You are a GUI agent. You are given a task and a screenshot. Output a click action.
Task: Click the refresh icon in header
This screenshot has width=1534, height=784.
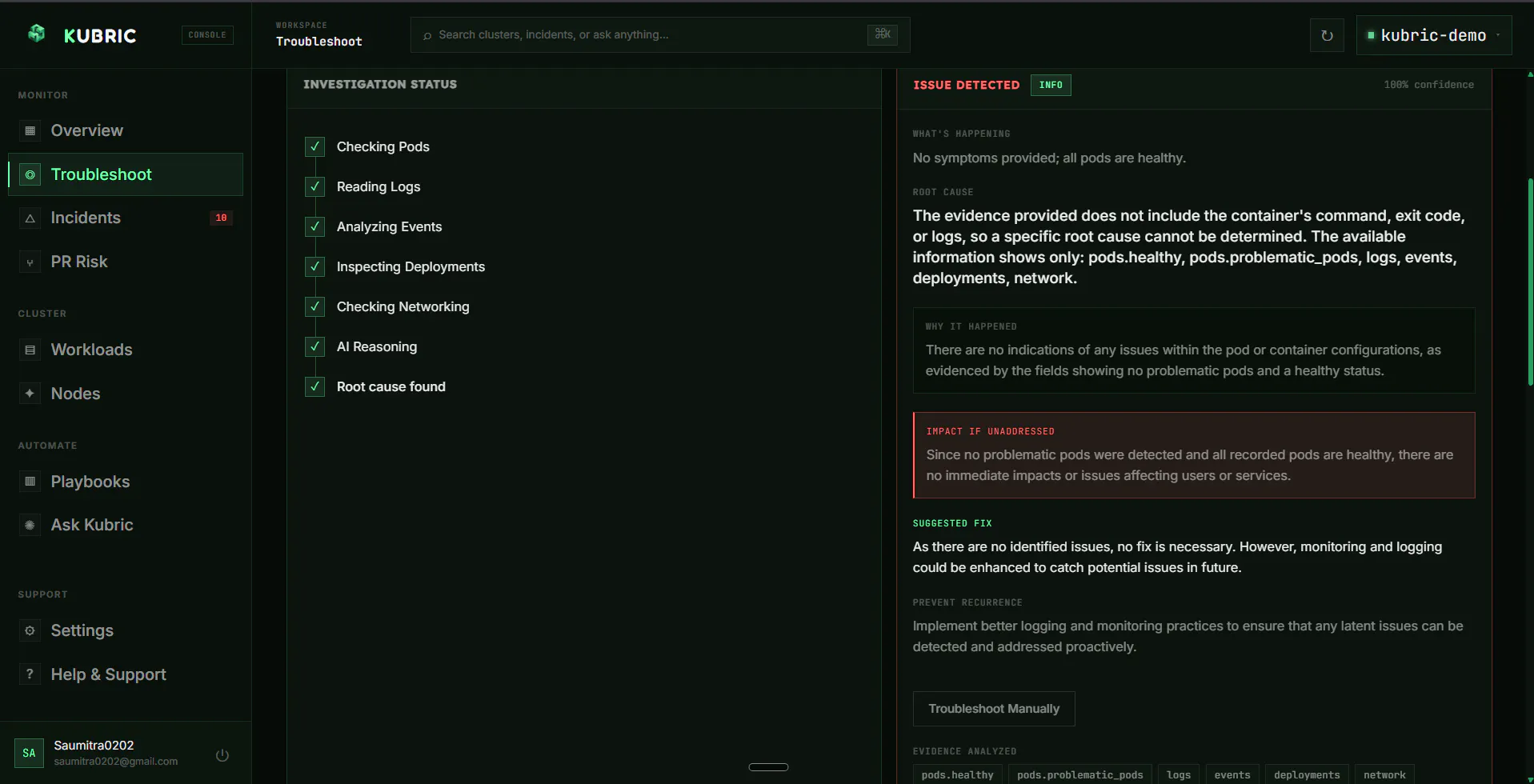(1327, 35)
